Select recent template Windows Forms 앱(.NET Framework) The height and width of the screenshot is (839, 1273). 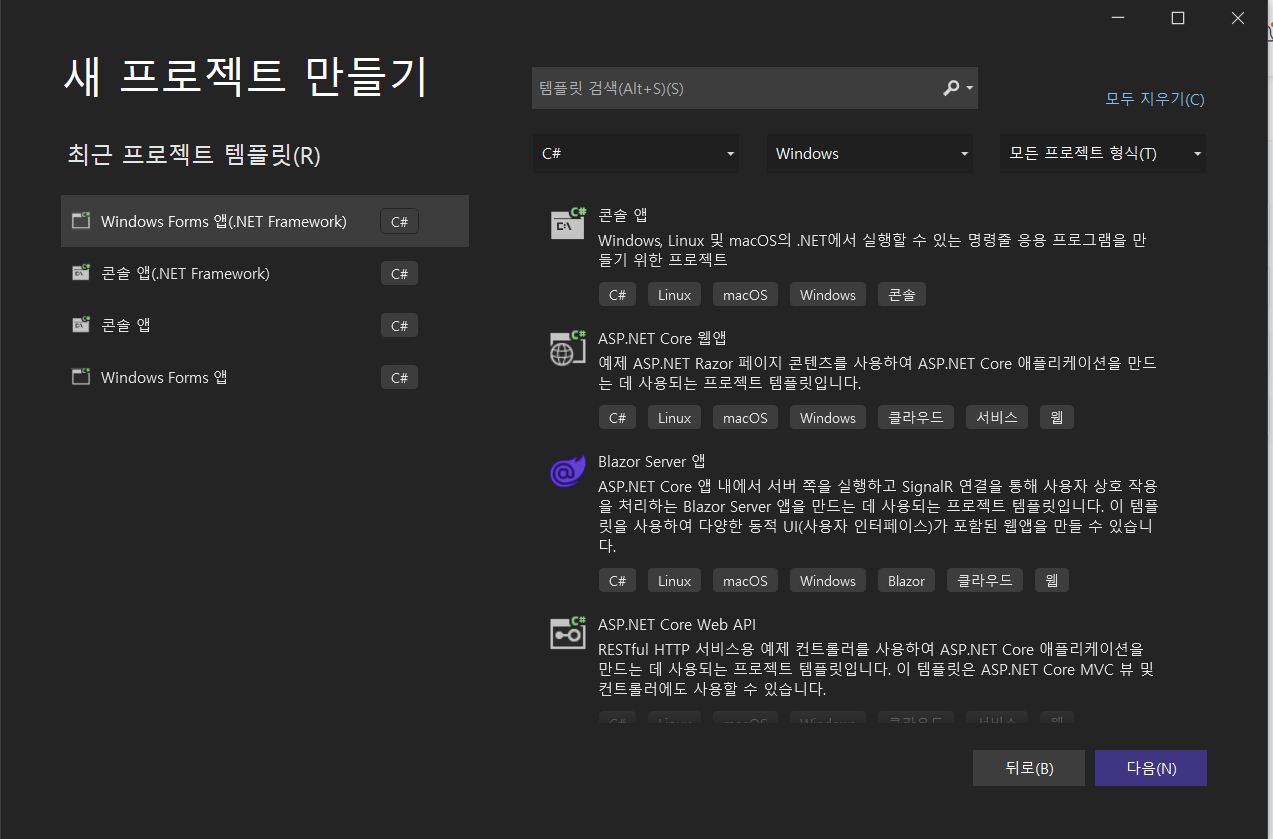tap(265, 221)
